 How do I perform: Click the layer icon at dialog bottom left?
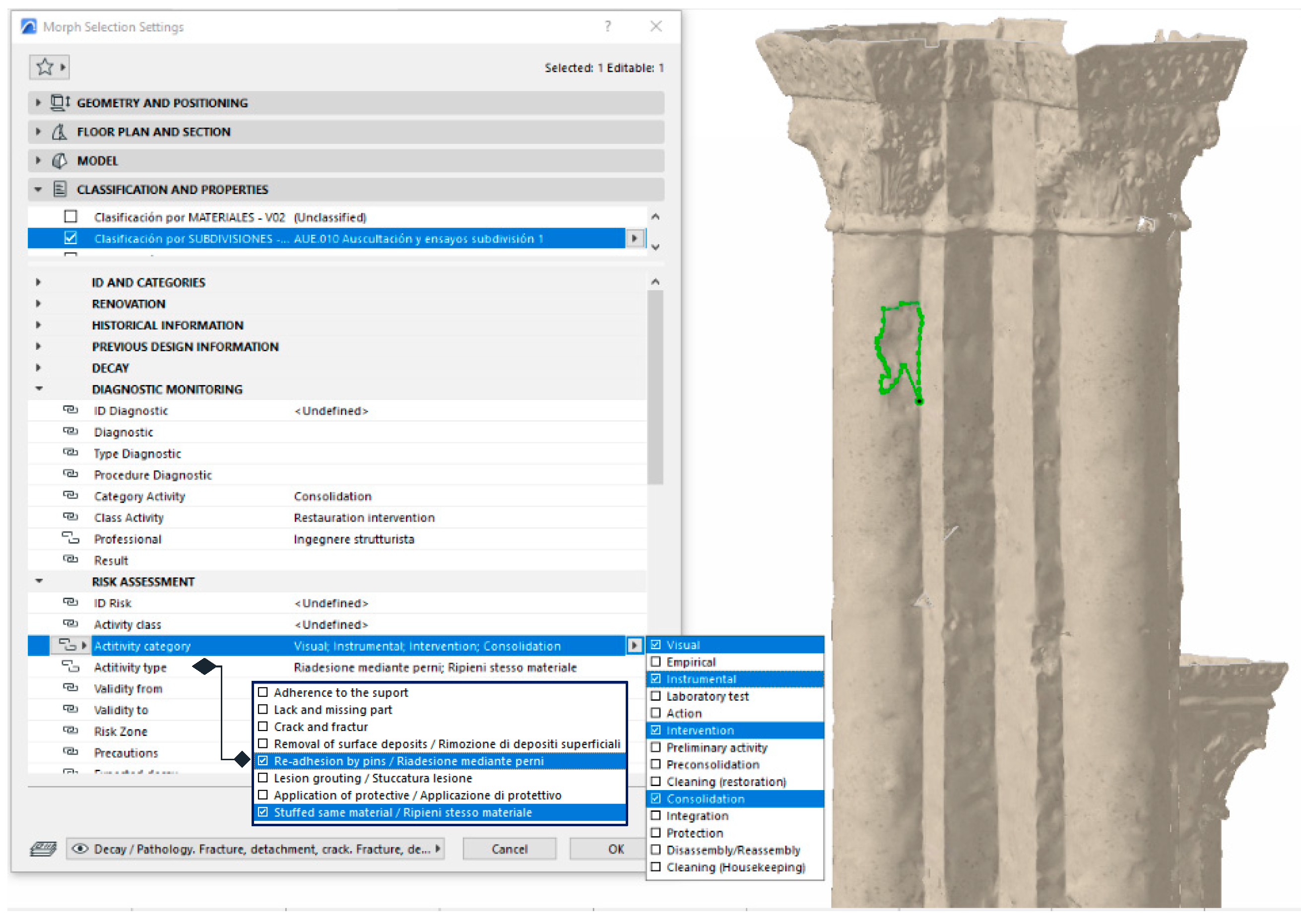[x=43, y=849]
